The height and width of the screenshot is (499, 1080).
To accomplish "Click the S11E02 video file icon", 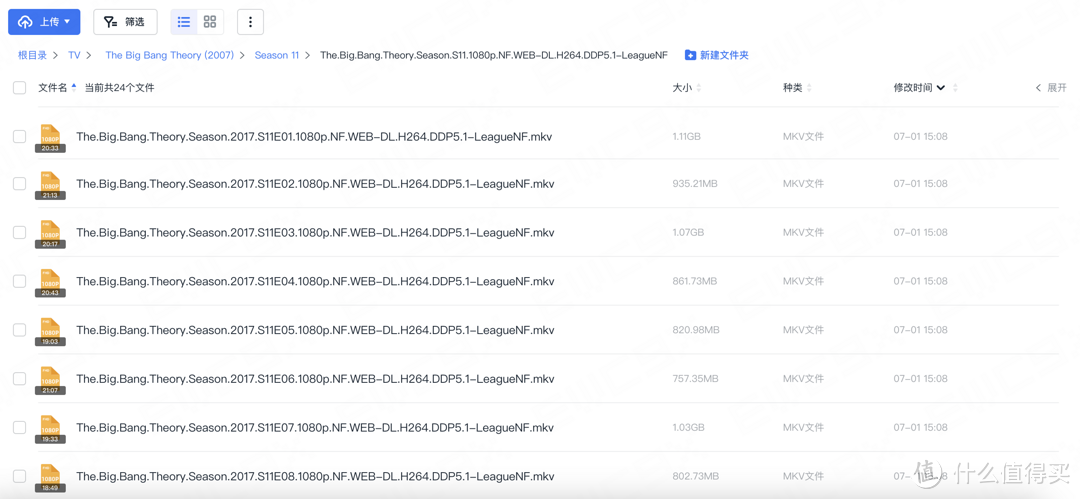I will [50, 185].
